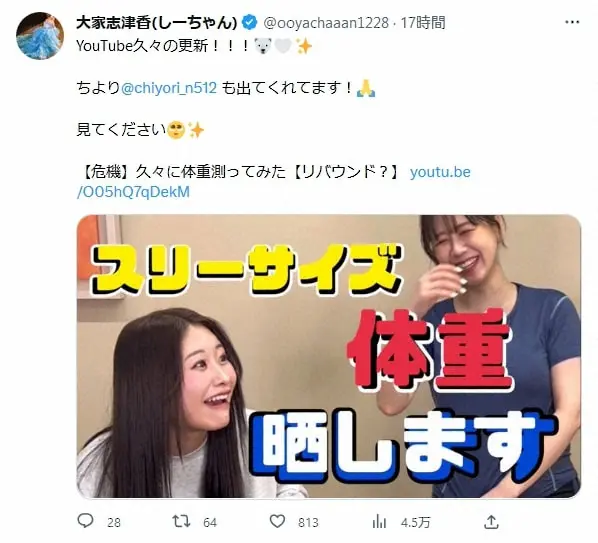Open the 17時間 timestamp permalink
This screenshot has height=543, width=598.
(x=423, y=23)
